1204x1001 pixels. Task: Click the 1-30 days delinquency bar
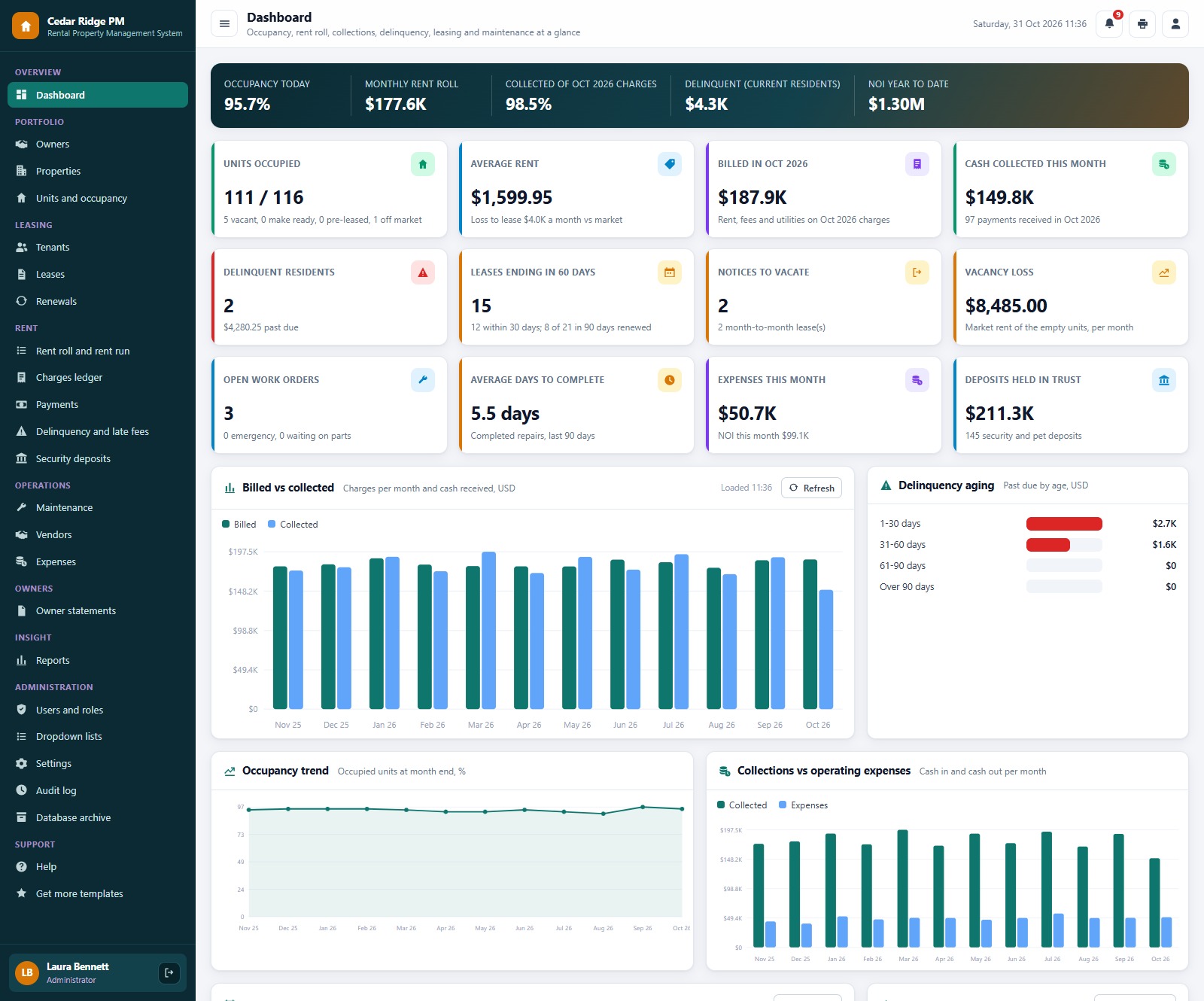pos(1064,524)
